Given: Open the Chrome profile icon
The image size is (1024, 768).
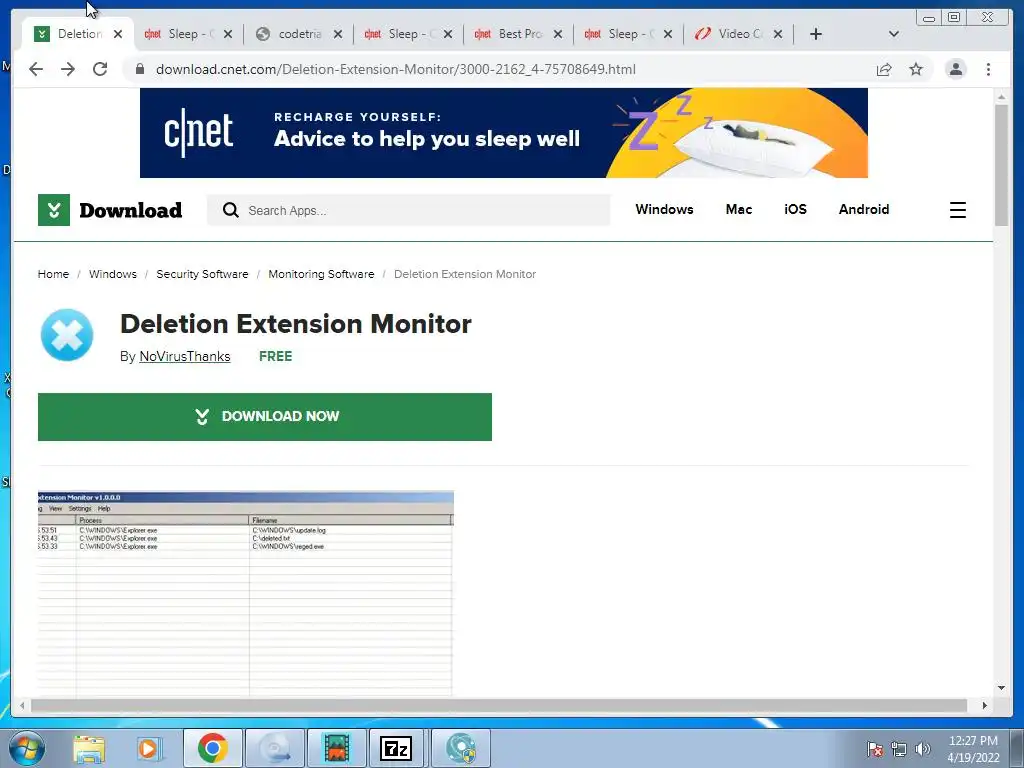Looking at the screenshot, I should [955, 69].
